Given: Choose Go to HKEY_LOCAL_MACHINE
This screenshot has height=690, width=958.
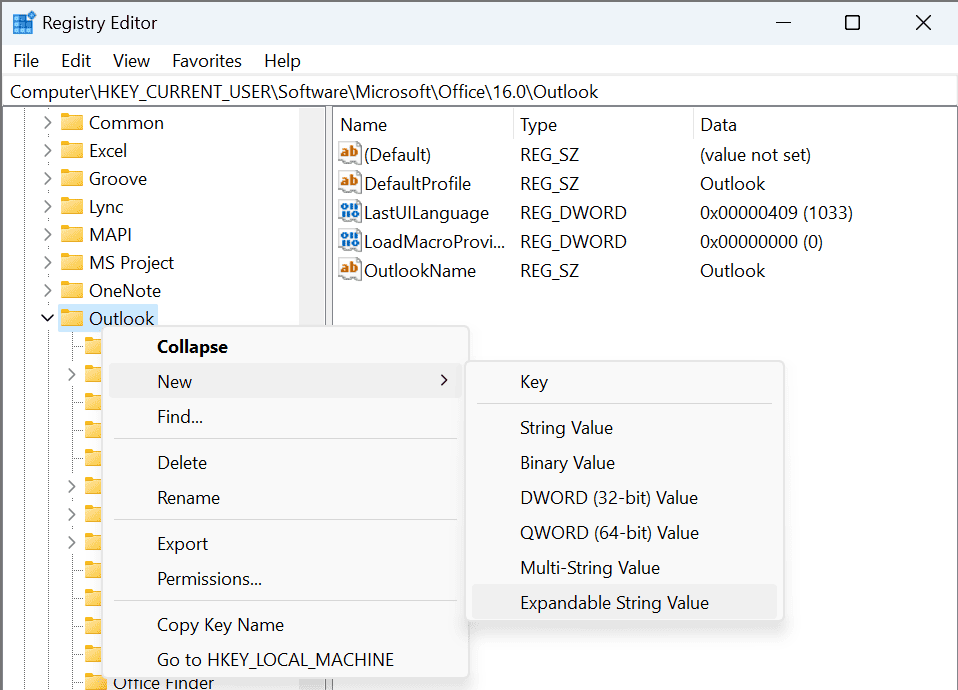Looking at the screenshot, I should 285,659.
